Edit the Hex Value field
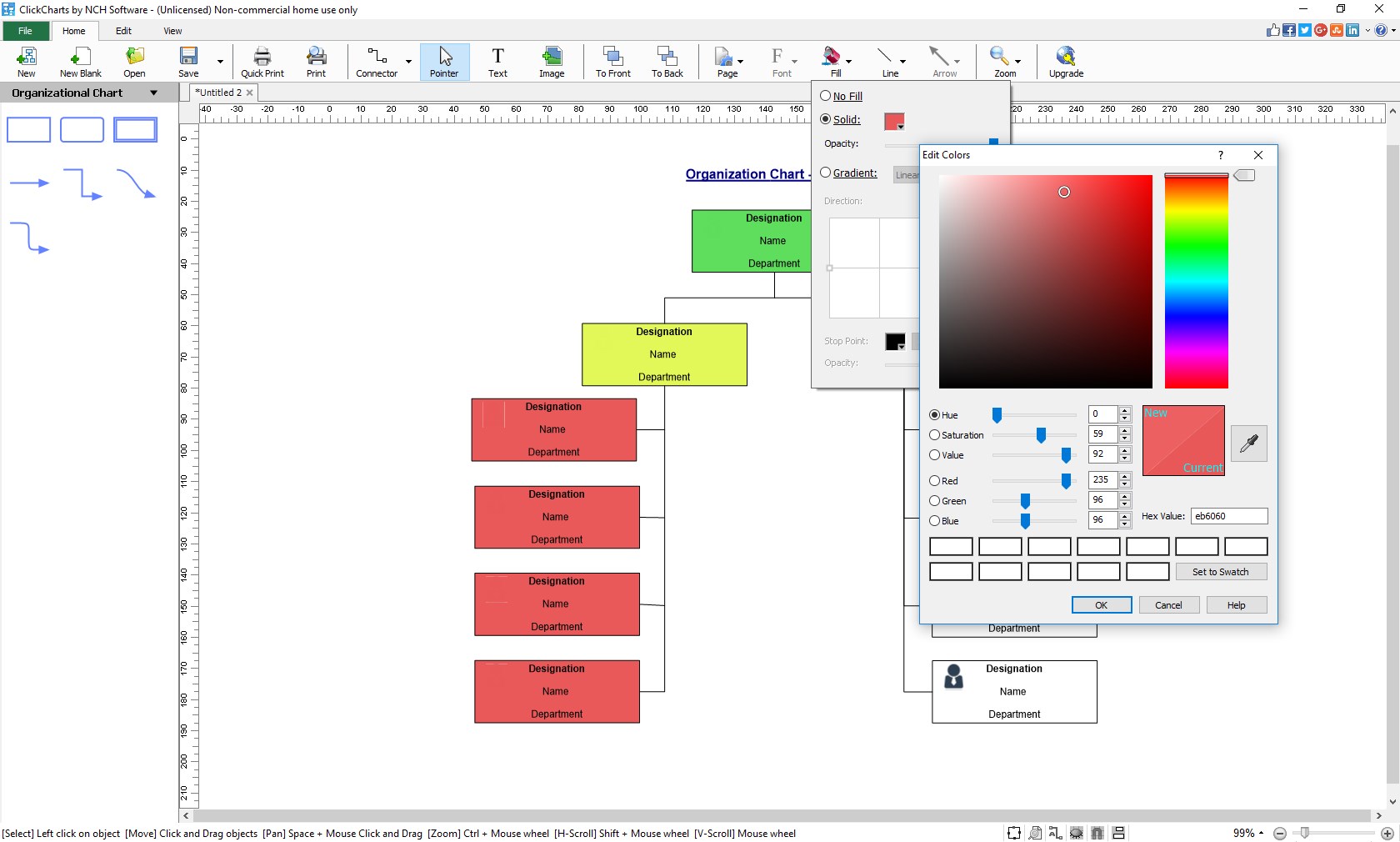The height and width of the screenshot is (842, 1400). tap(1228, 516)
